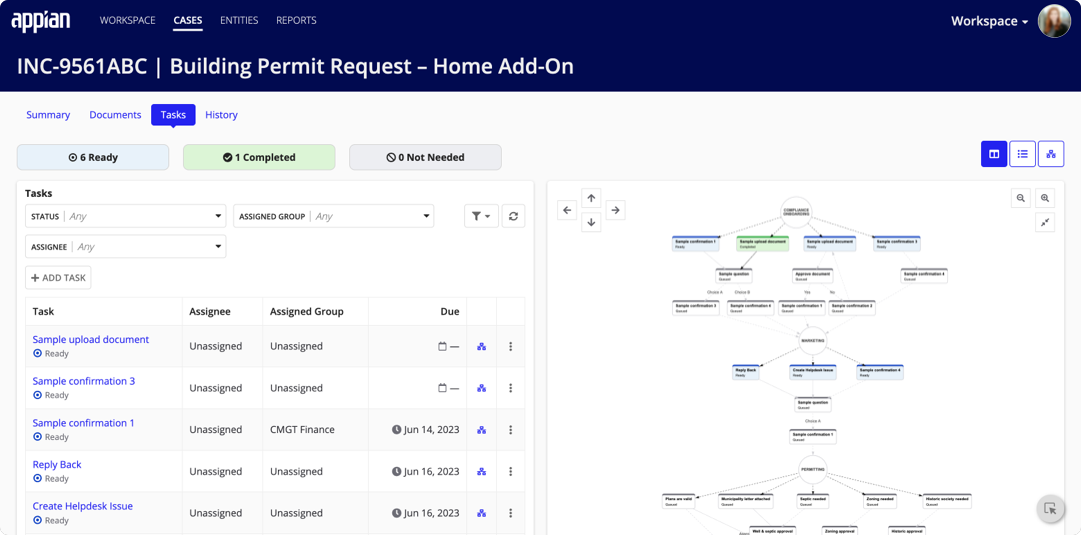This screenshot has width=1081, height=535.
Task: Zoom out on the workflow diagram
Action: point(1021,198)
